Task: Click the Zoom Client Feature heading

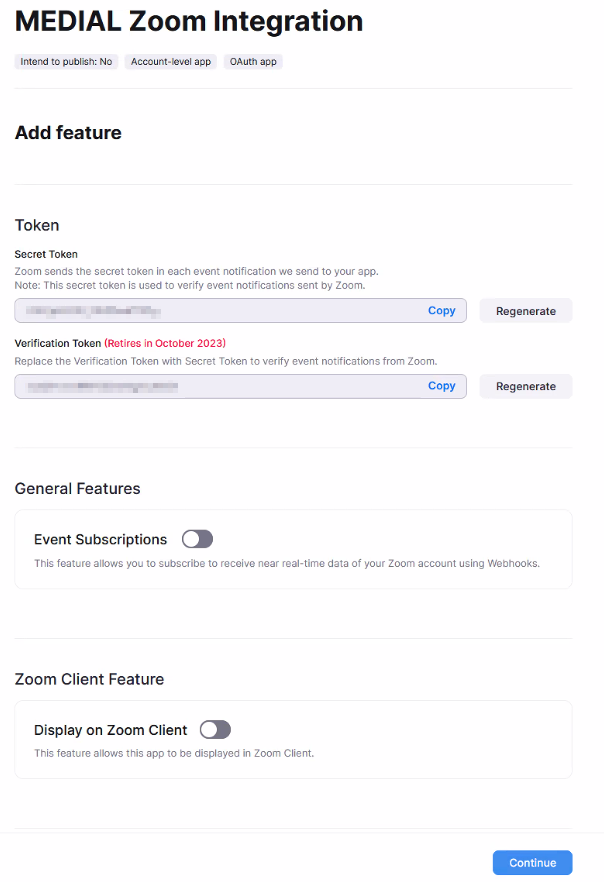Action: [89, 679]
